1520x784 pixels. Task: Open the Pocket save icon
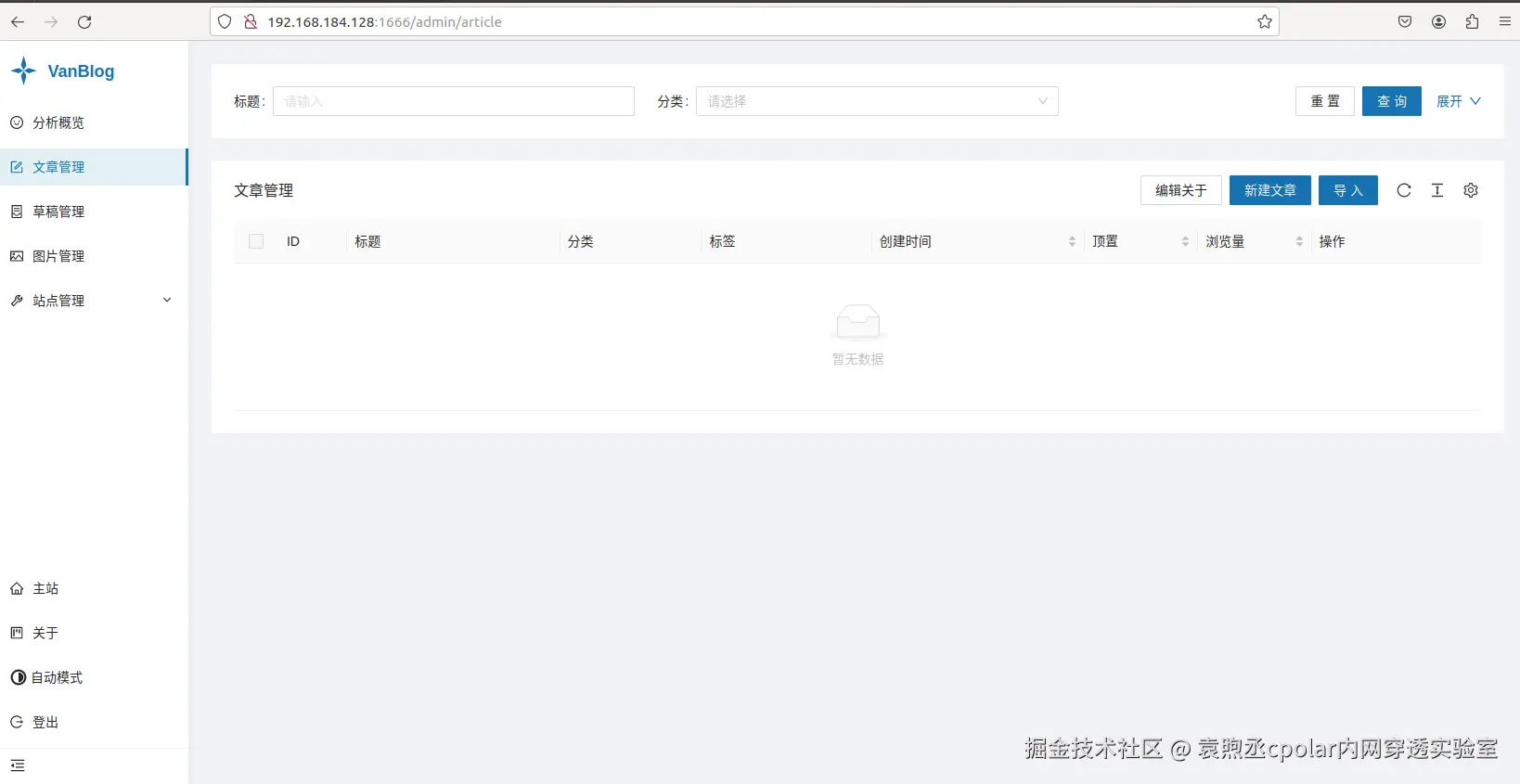[x=1405, y=21]
